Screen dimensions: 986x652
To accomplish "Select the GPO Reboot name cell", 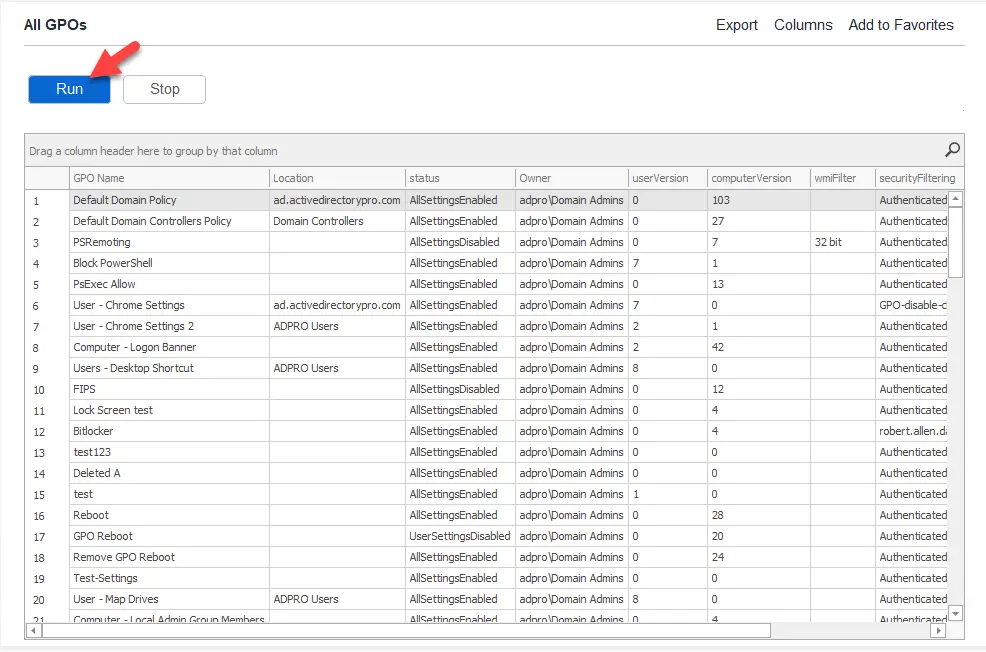I will coord(169,536).
